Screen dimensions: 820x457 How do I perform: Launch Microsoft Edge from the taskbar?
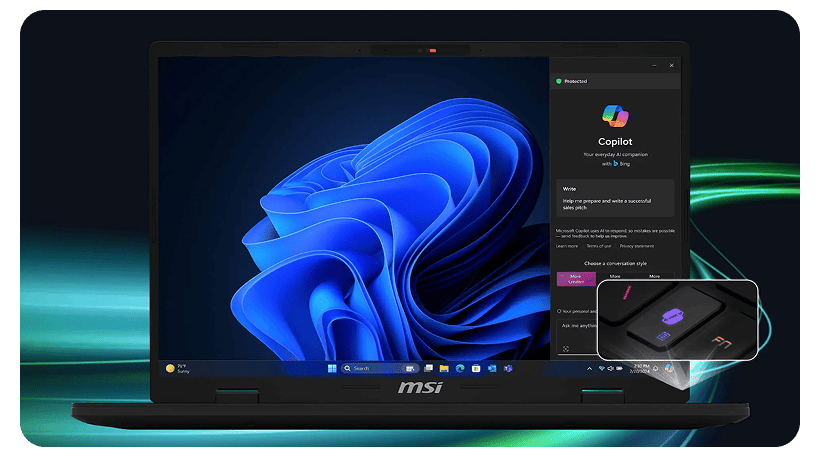tap(460, 368)
